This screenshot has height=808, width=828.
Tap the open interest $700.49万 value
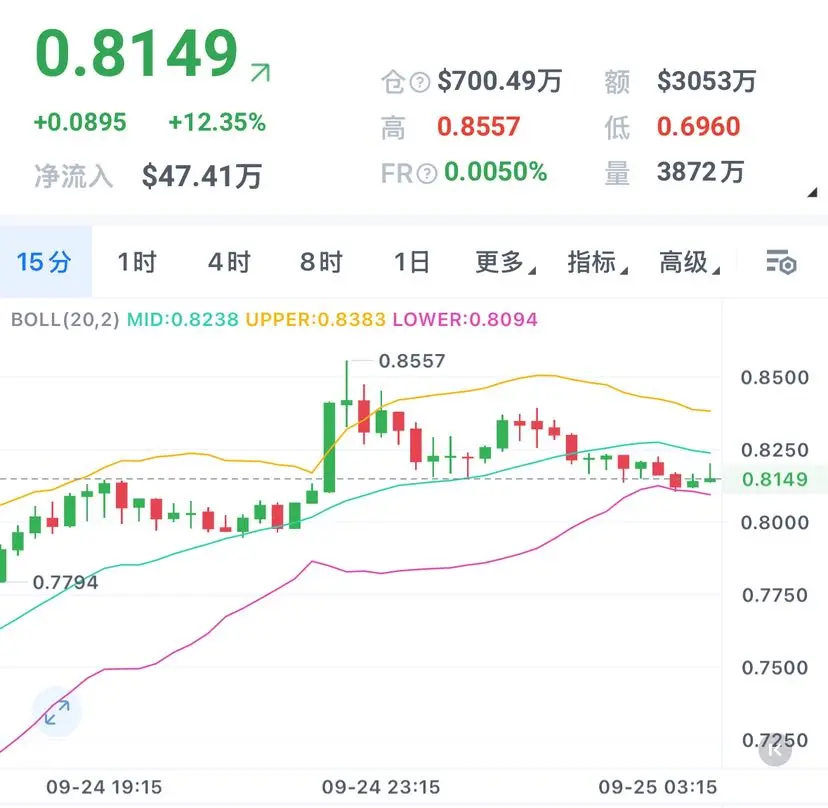(500, 81)
